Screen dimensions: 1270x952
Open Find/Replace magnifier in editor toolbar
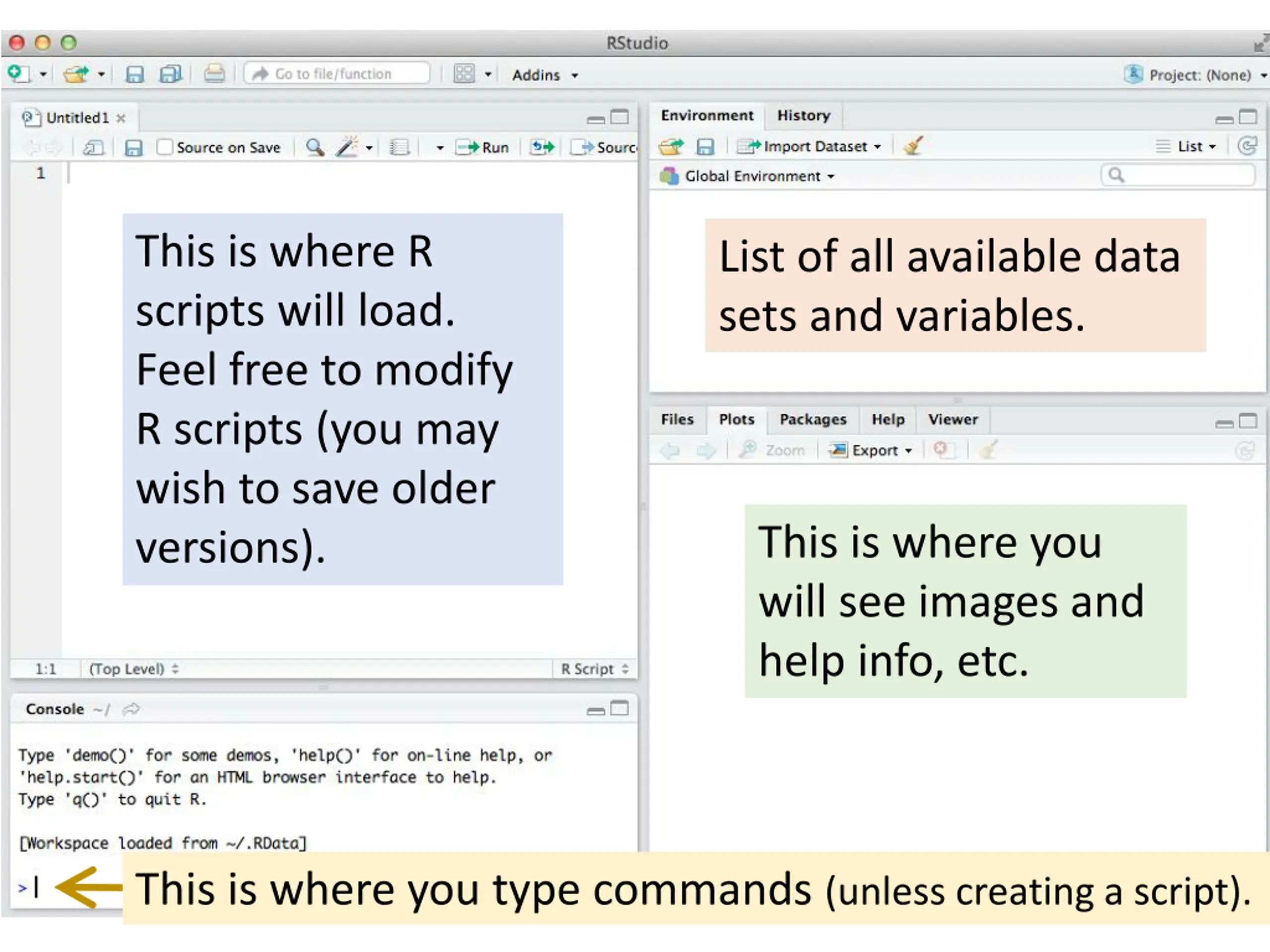click(315, 147)
